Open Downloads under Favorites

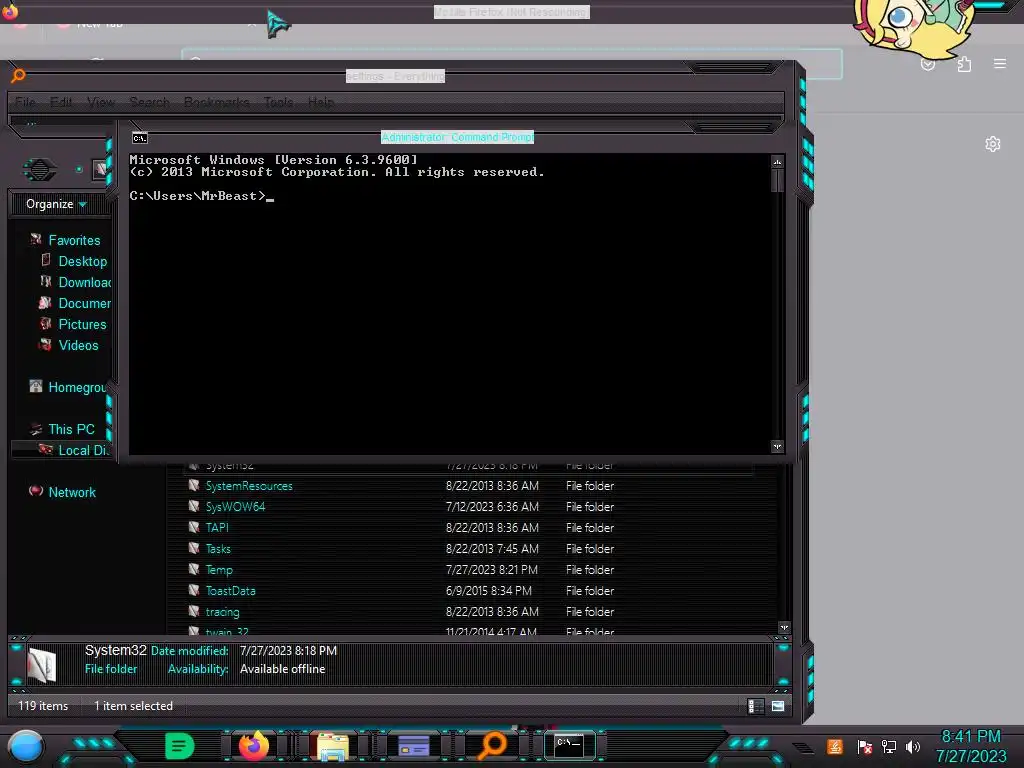(84, 282)
